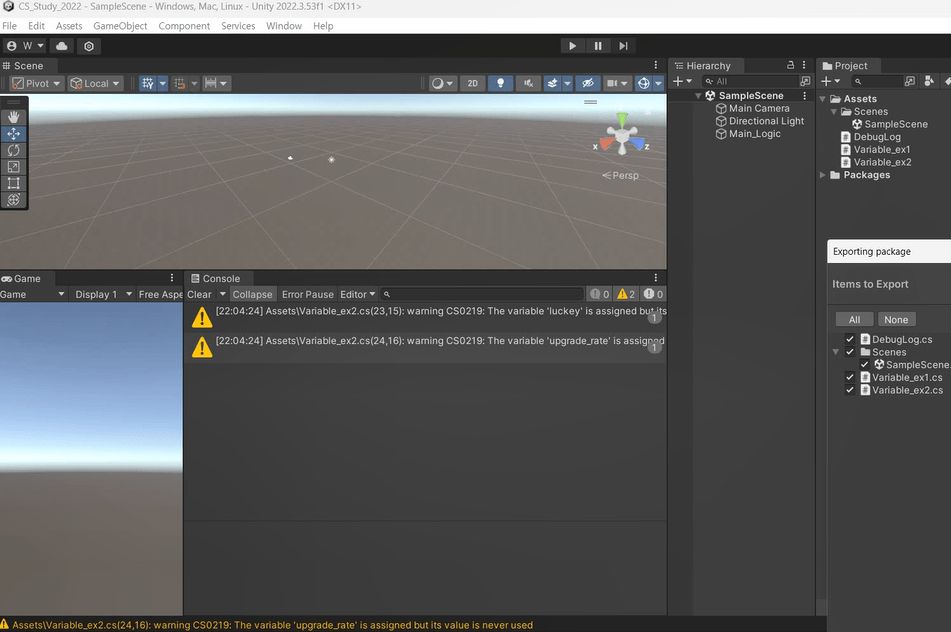Click All in the Exporting package dialog

(x=854, y=320)
